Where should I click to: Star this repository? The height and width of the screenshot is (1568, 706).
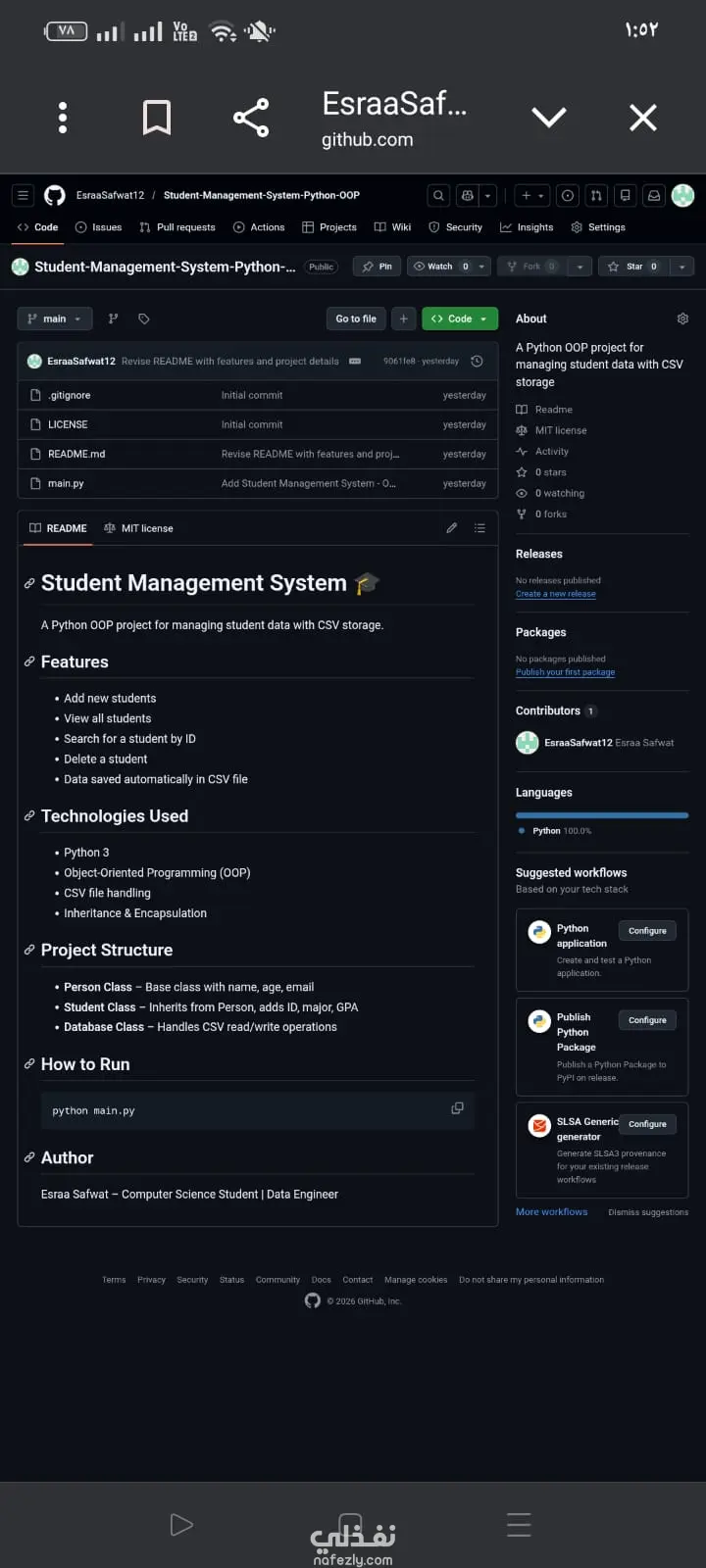tap(633, 267)
